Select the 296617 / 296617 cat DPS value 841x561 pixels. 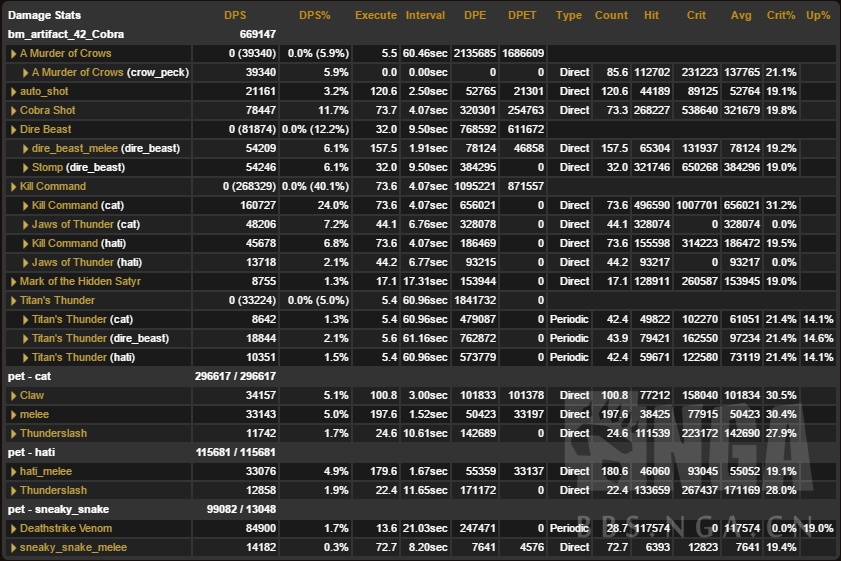[235, 377]
